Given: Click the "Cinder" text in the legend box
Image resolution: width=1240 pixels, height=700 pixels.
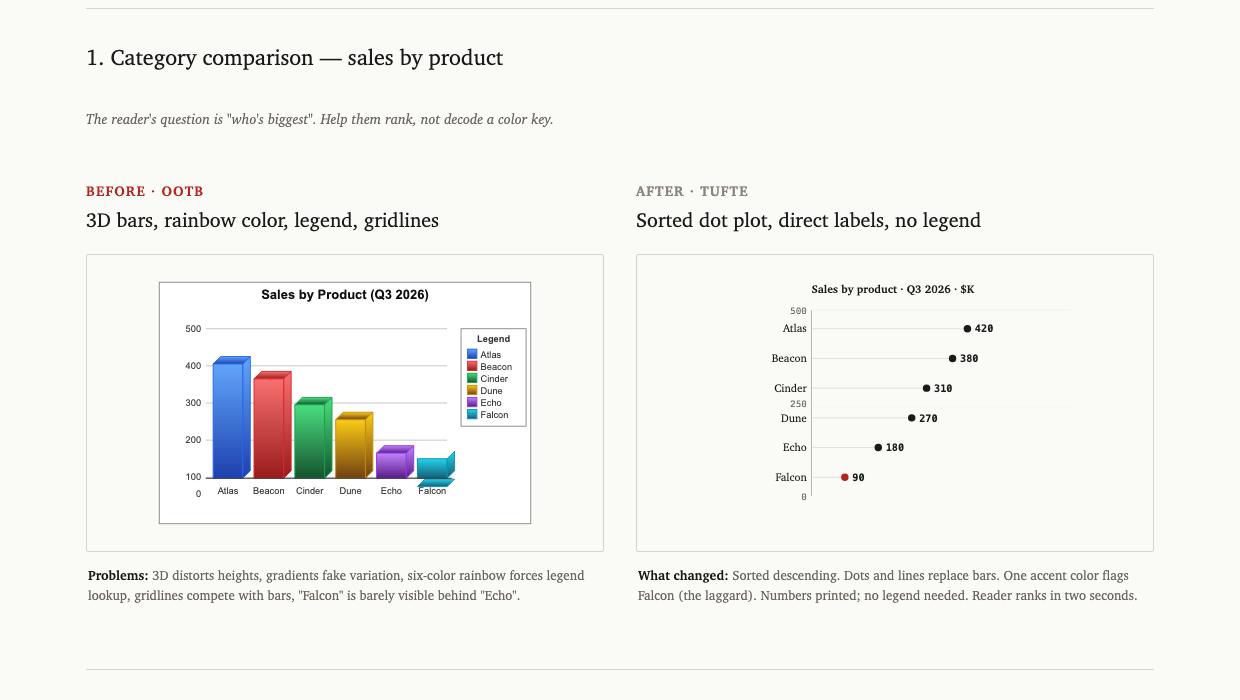Looking at the screenshot, I should [x=494, y=379].
